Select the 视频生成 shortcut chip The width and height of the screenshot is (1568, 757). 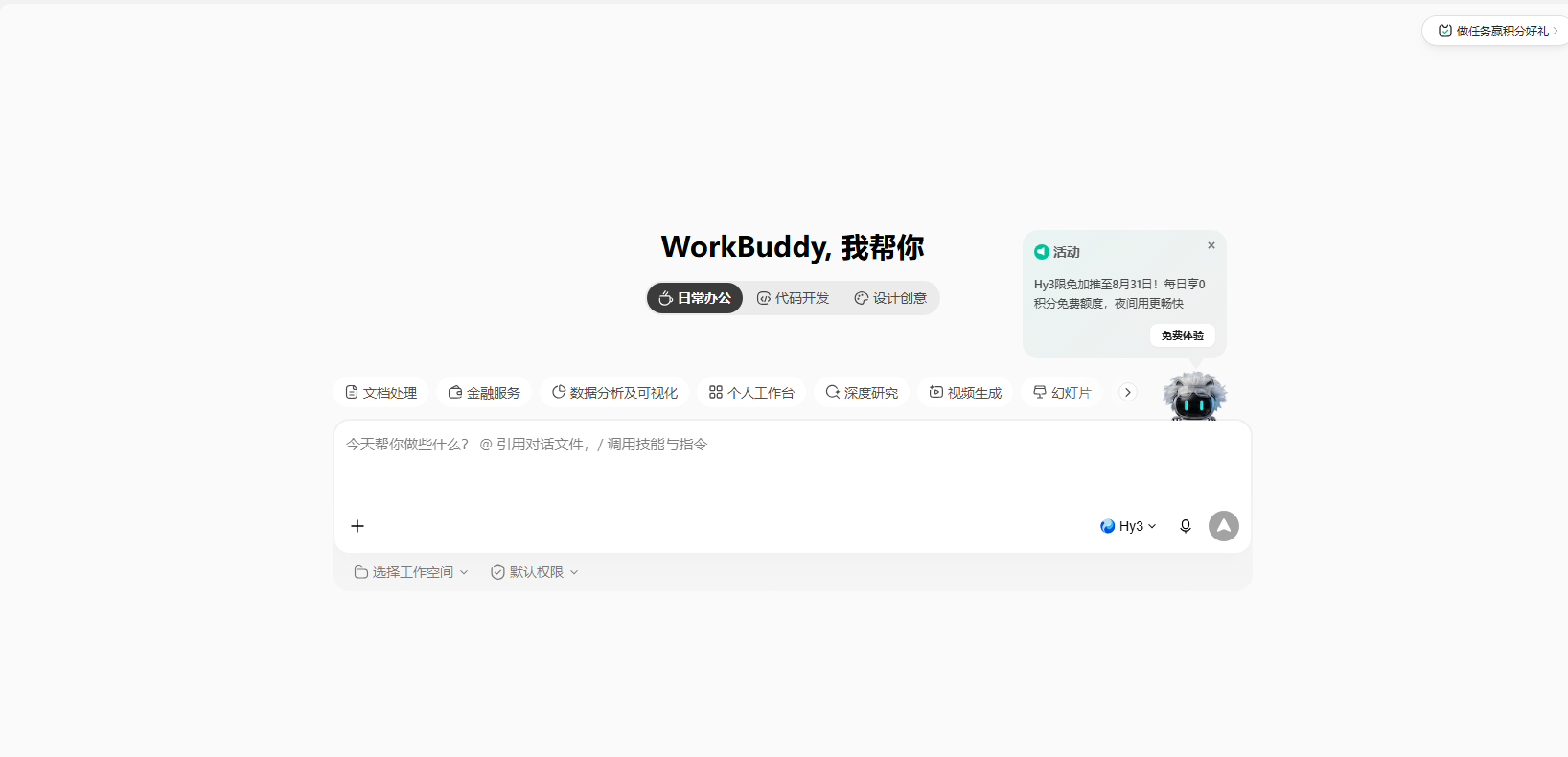pyautogui.click(x=965, y=393)
